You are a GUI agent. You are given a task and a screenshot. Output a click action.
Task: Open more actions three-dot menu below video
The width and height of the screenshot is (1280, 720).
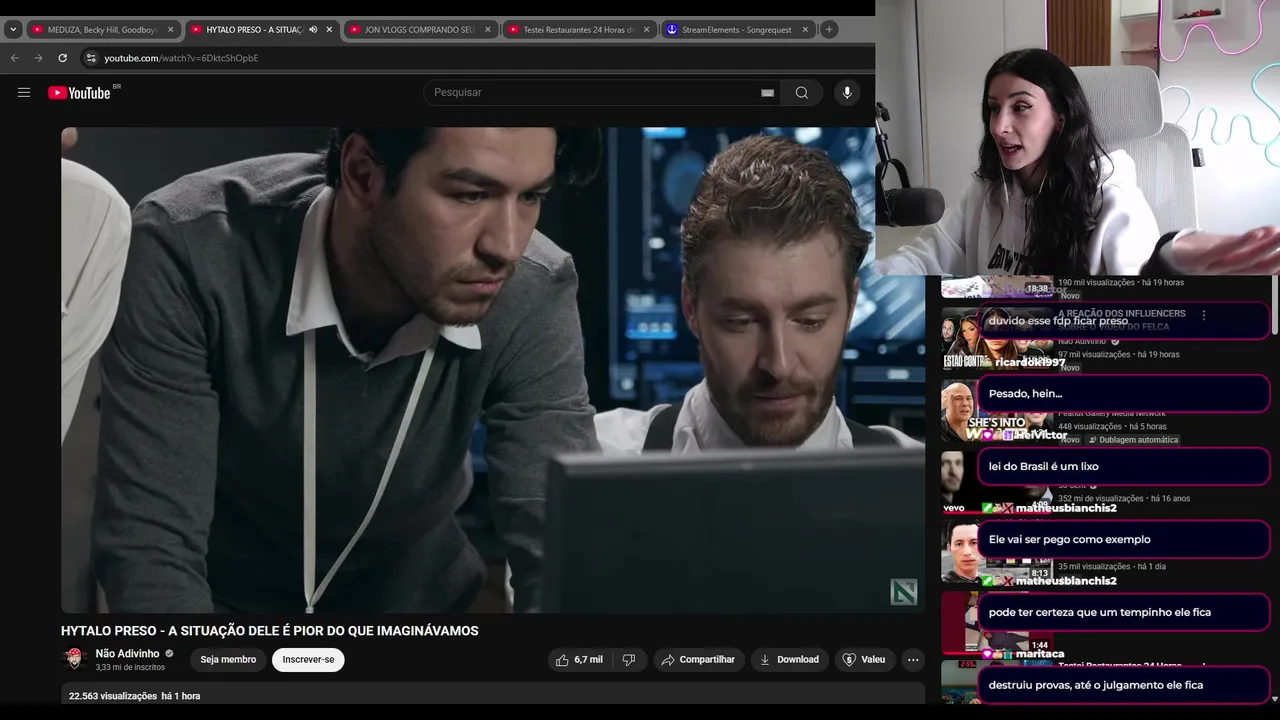tap(912, 660)
